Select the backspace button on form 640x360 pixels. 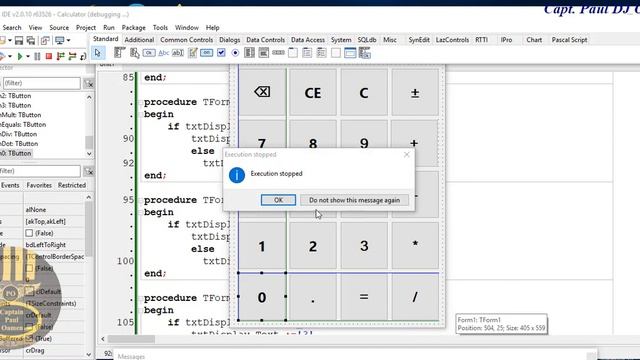(x=262, y=92)
